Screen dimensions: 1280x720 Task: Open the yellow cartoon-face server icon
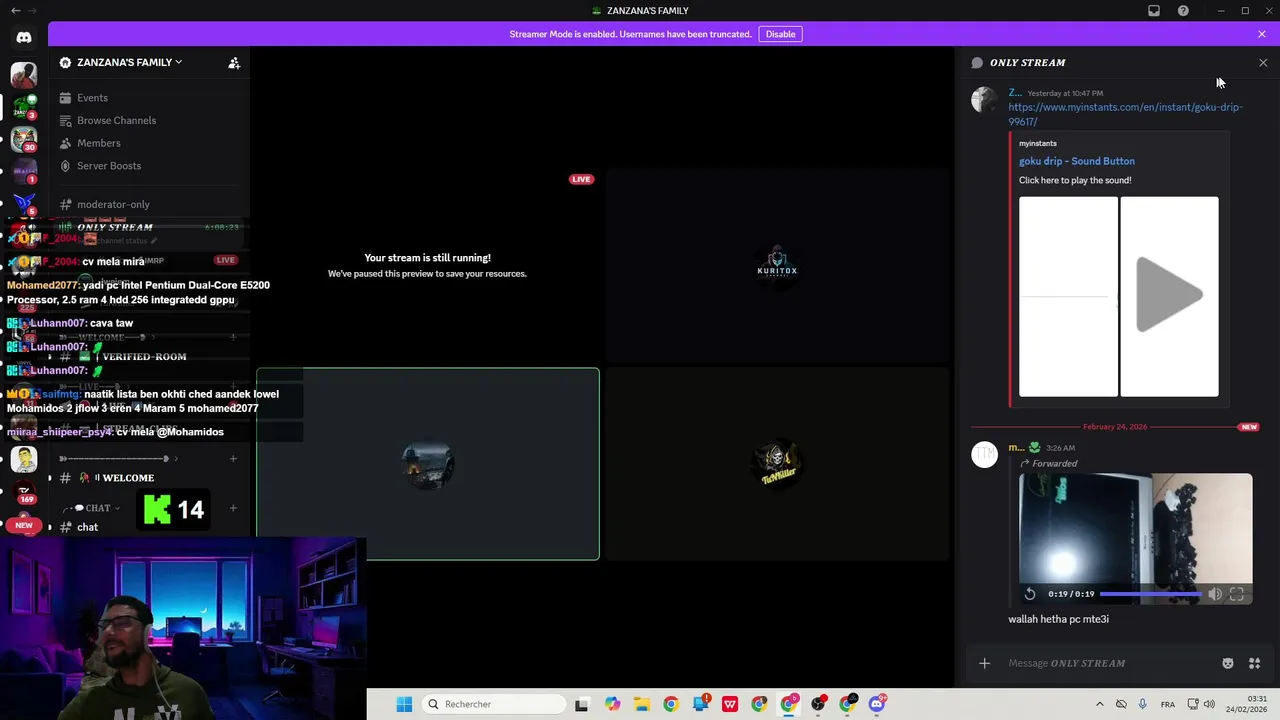(x=24, y=459)
